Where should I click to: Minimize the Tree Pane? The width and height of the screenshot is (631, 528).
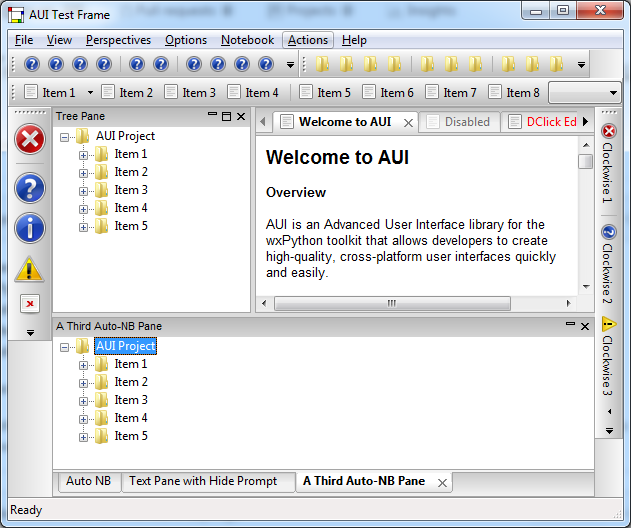212,115
